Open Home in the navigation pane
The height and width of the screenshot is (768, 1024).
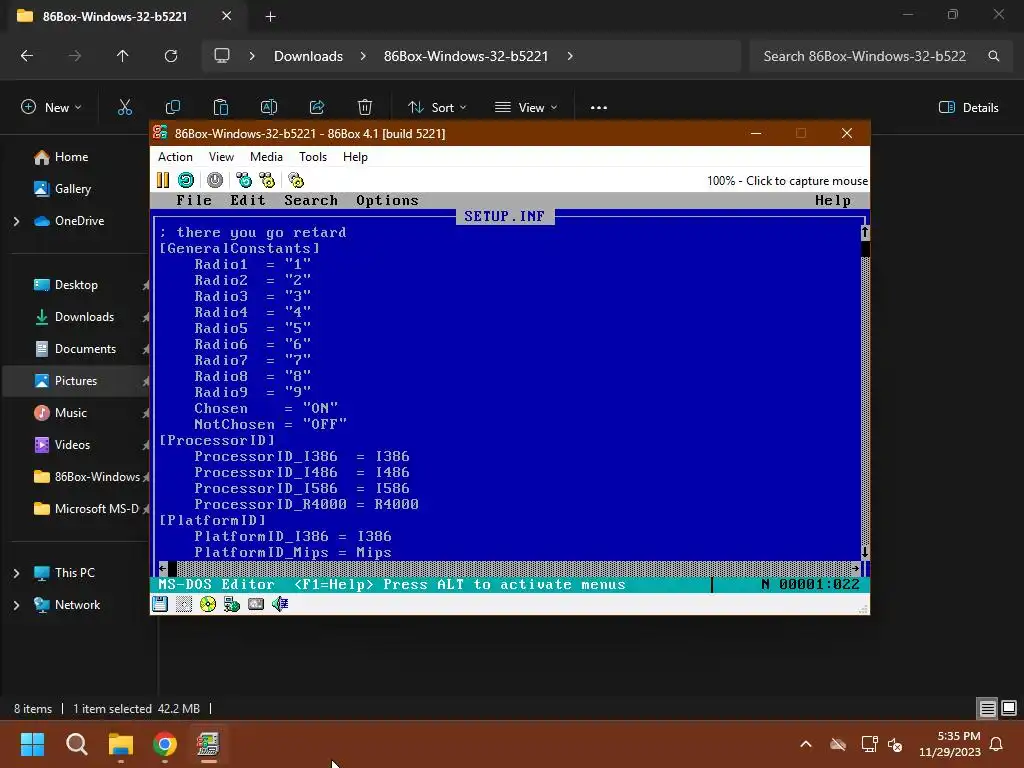71,157
